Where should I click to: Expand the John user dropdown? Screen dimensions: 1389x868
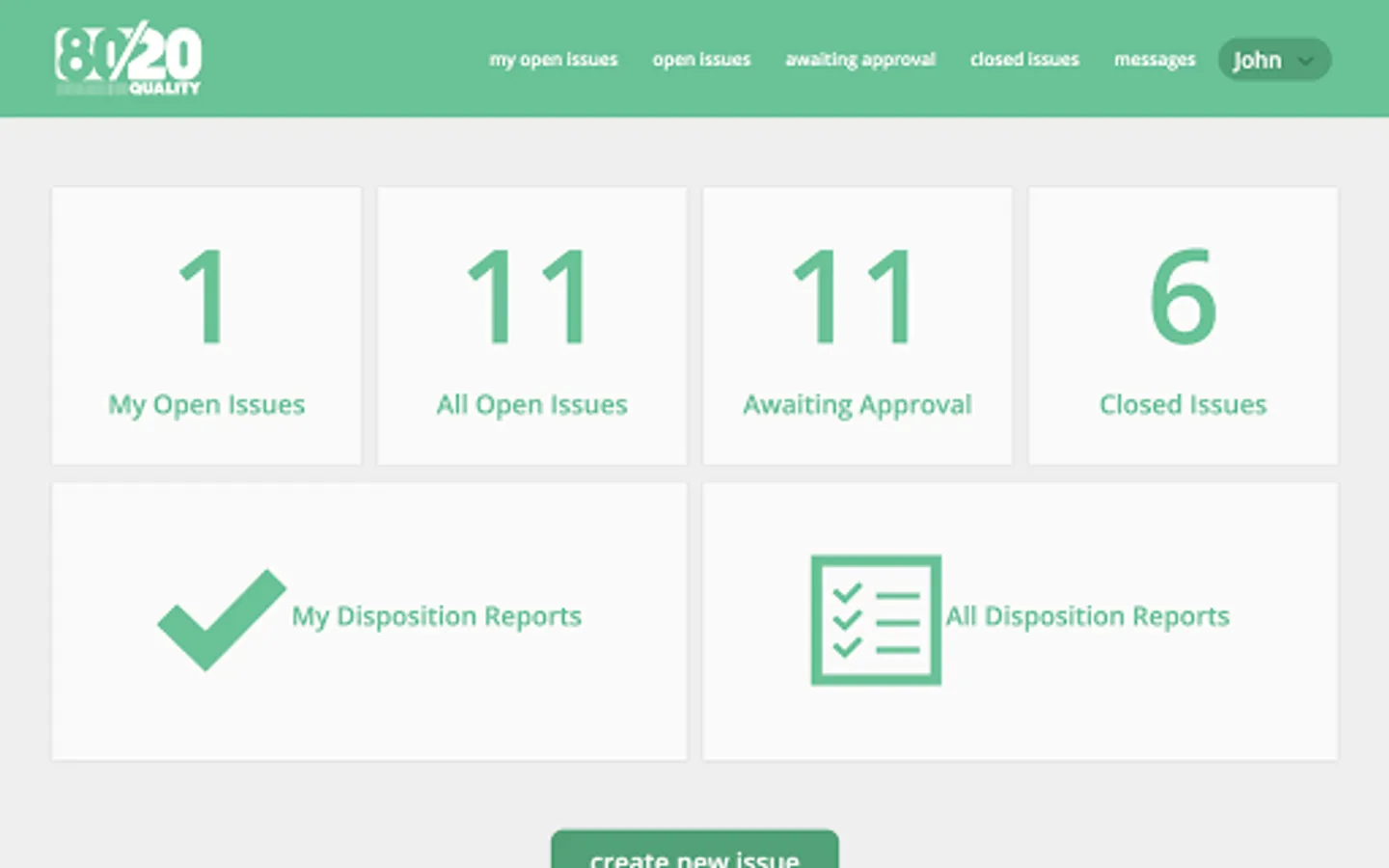pyautogui.click(x=1274, y=60)
